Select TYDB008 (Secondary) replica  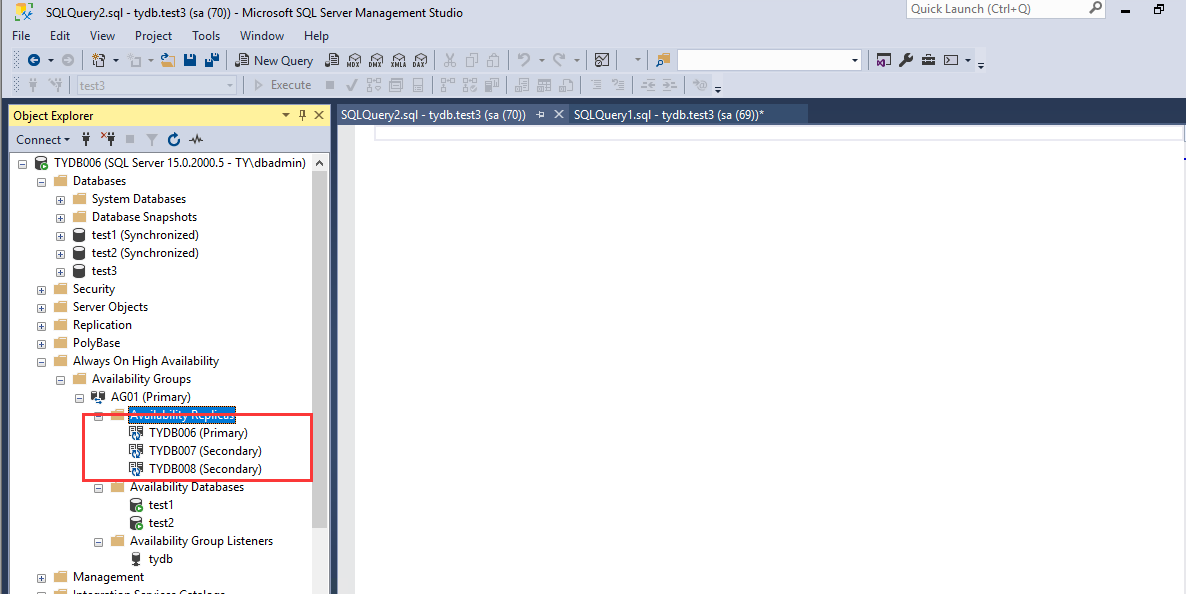[205, 469]
